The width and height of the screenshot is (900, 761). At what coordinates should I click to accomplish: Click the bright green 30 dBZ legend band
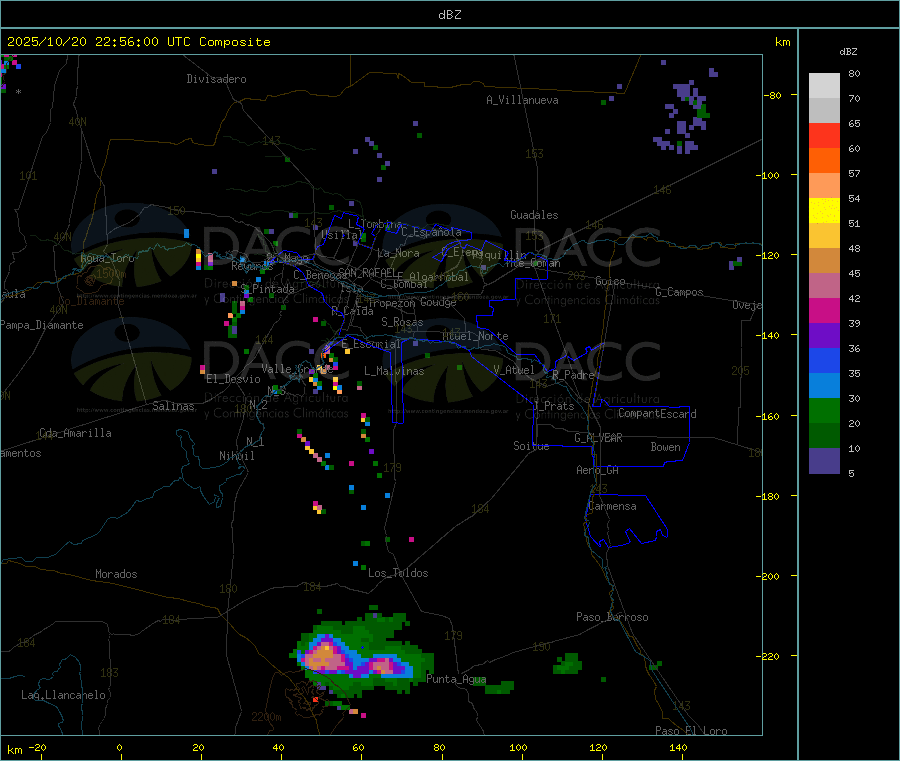coord(824,410)
